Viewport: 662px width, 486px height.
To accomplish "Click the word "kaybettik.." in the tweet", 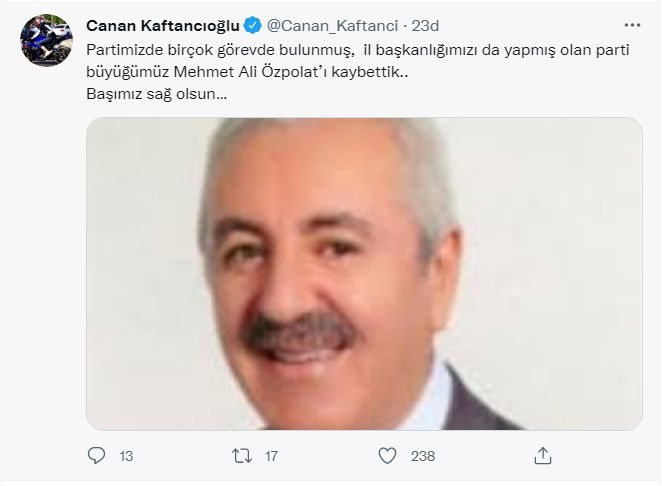I will tap(370, 72).
